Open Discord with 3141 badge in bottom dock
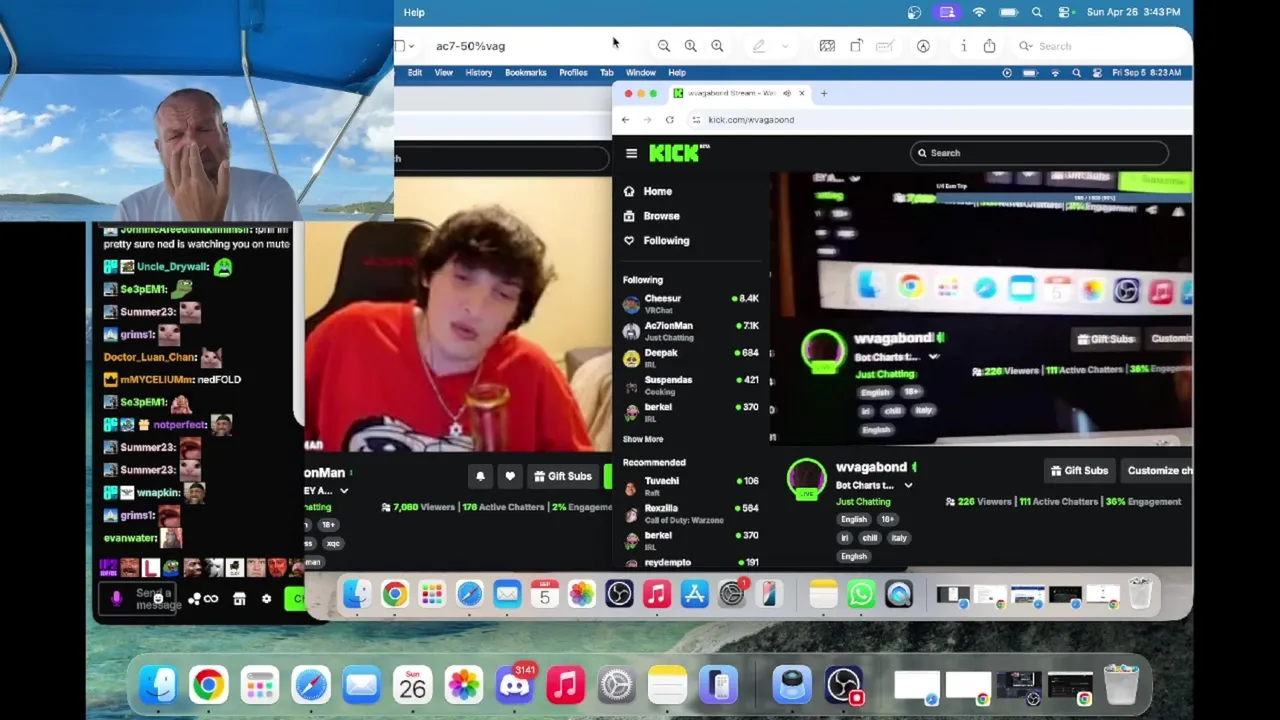The height and width of the screenshot is (720, 1280). 515,686
